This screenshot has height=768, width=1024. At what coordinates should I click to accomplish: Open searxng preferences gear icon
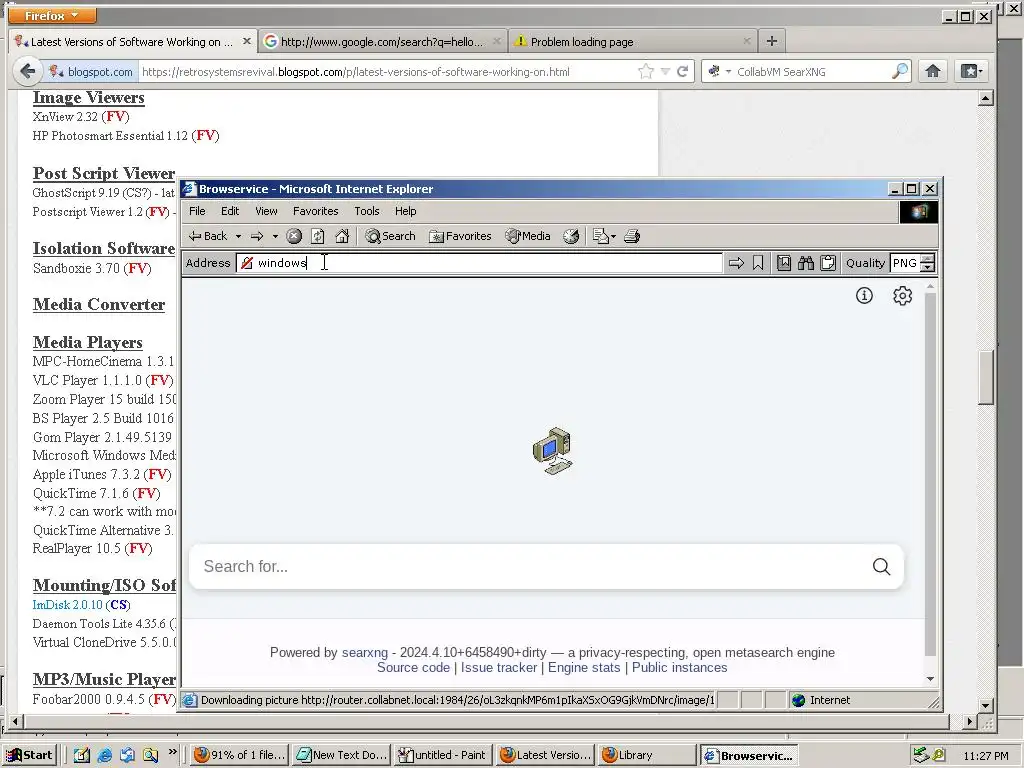click(x=903, y=296)
